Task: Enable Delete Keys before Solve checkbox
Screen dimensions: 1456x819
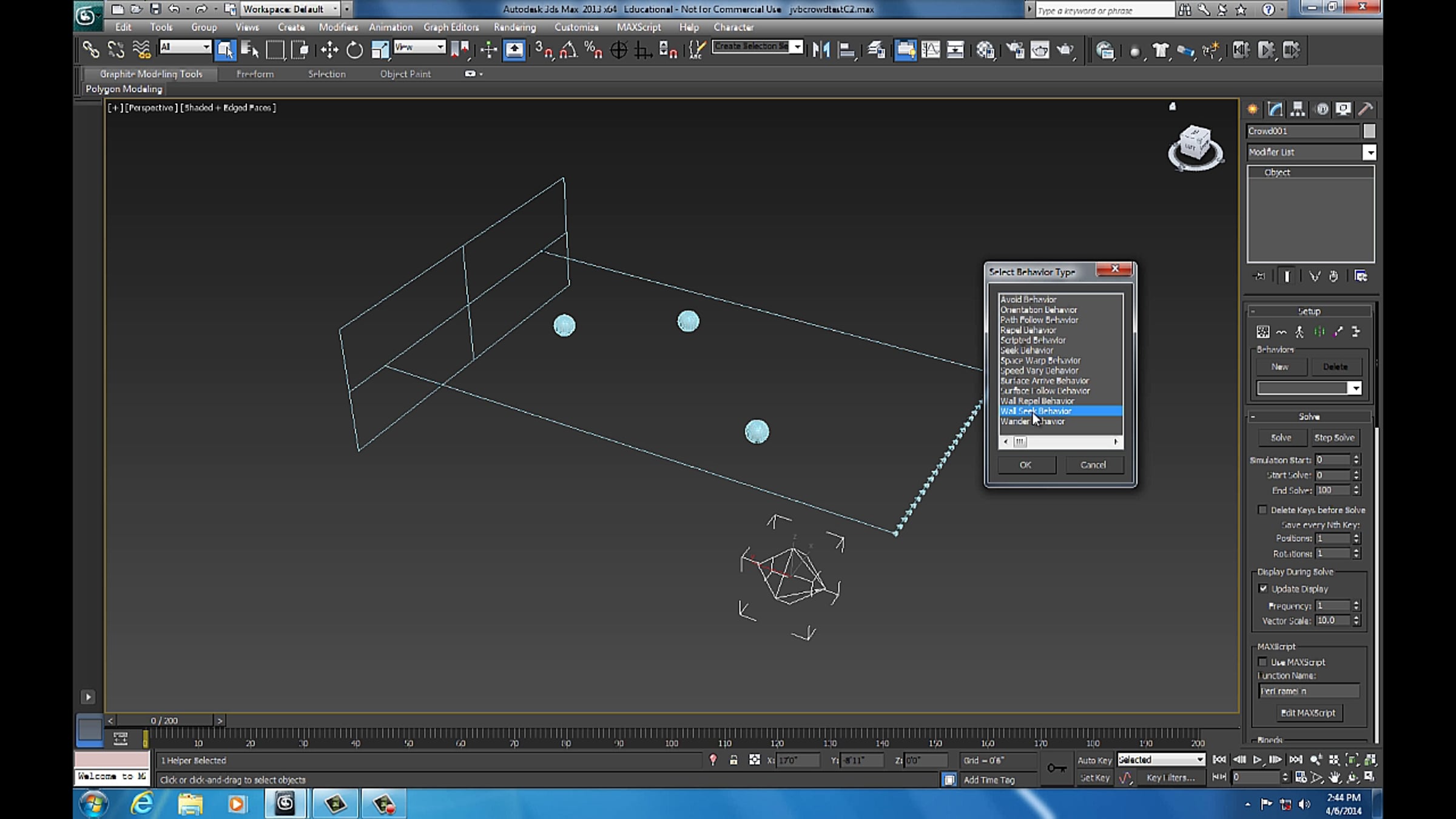Action: (1263, 510)
